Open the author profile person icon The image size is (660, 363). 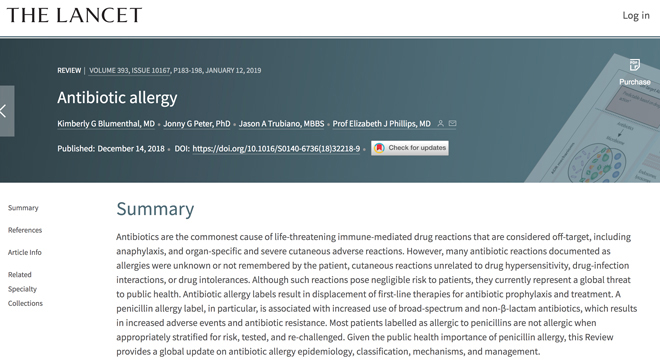[440, 123]
